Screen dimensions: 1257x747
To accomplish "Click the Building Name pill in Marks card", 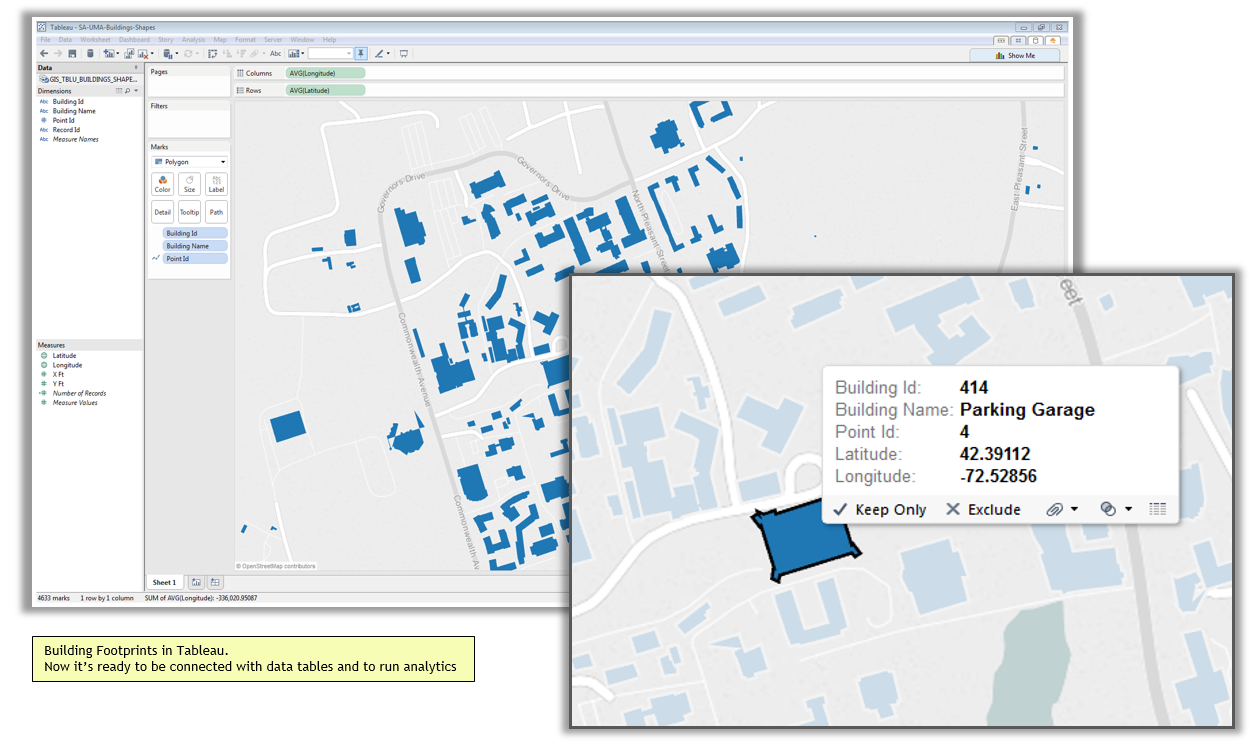I will click(195, 246).
